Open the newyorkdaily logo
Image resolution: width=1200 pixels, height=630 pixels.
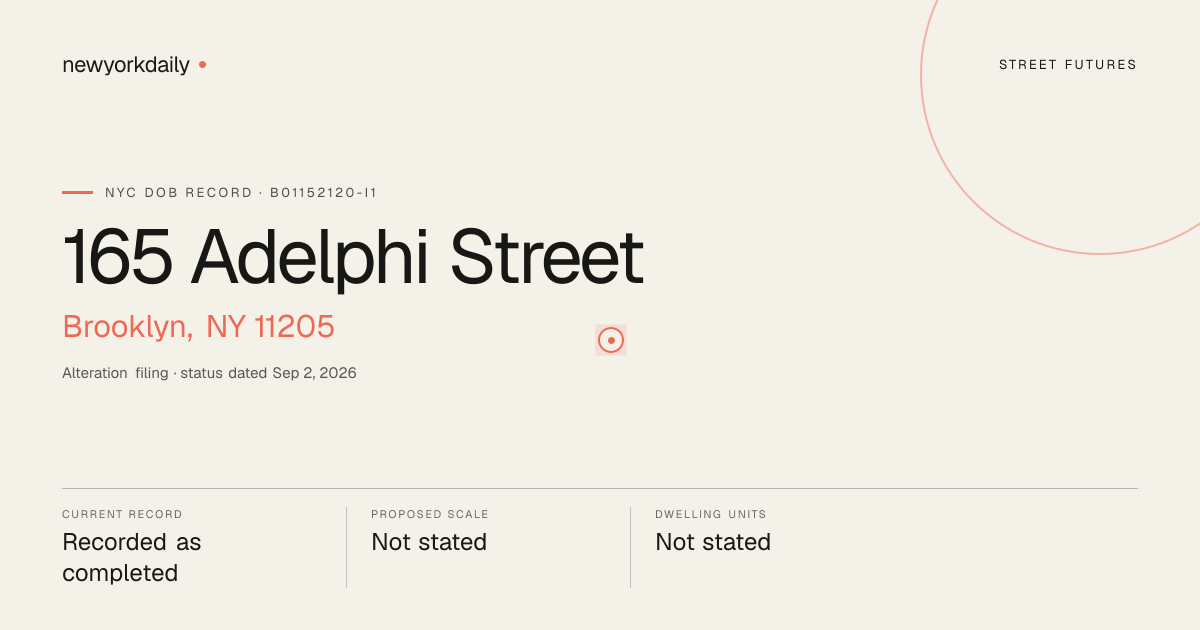[x=126, y=65]
